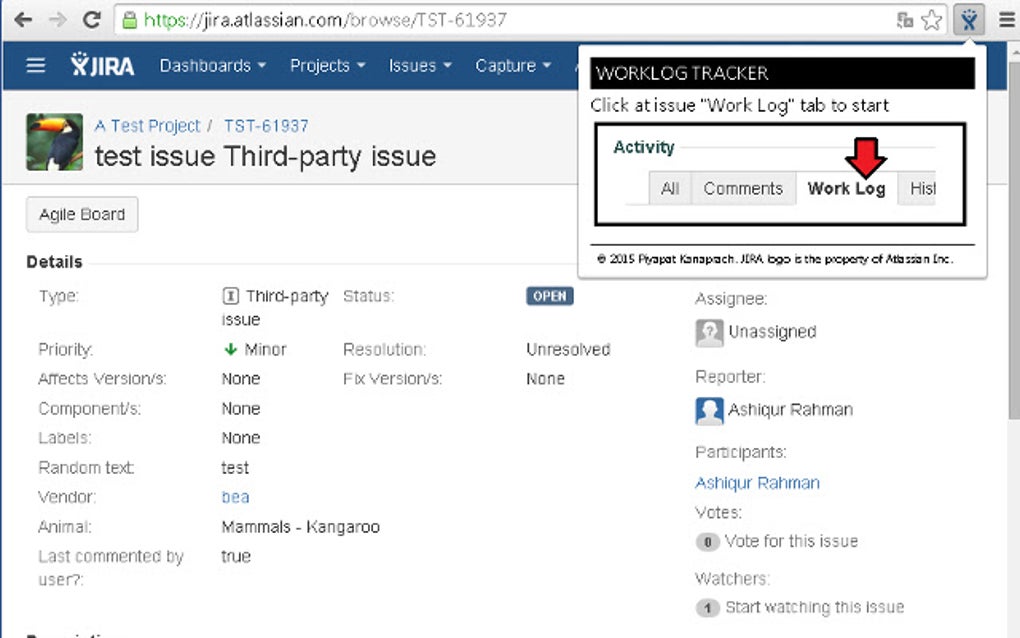Click the toucan project avatar
The image size is (1020, 638).
pyautogui.click(x=55, y=142)
